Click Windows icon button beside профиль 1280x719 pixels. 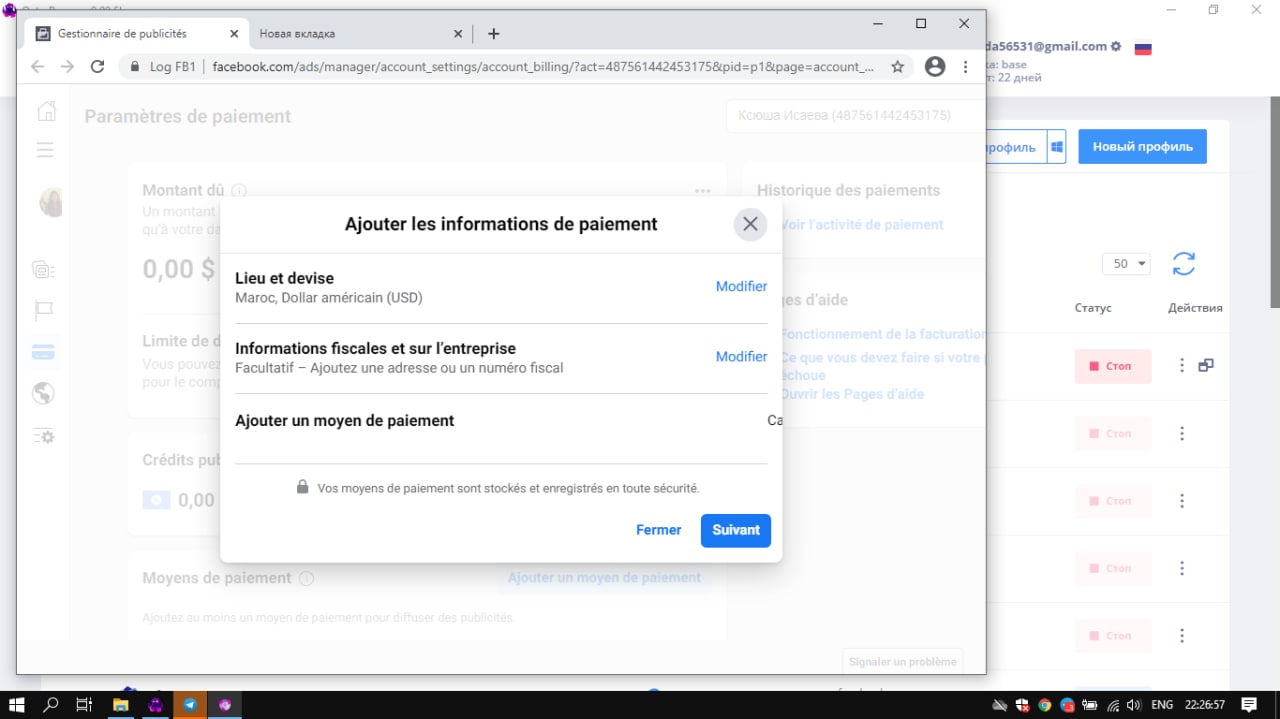click(1056, 147)
